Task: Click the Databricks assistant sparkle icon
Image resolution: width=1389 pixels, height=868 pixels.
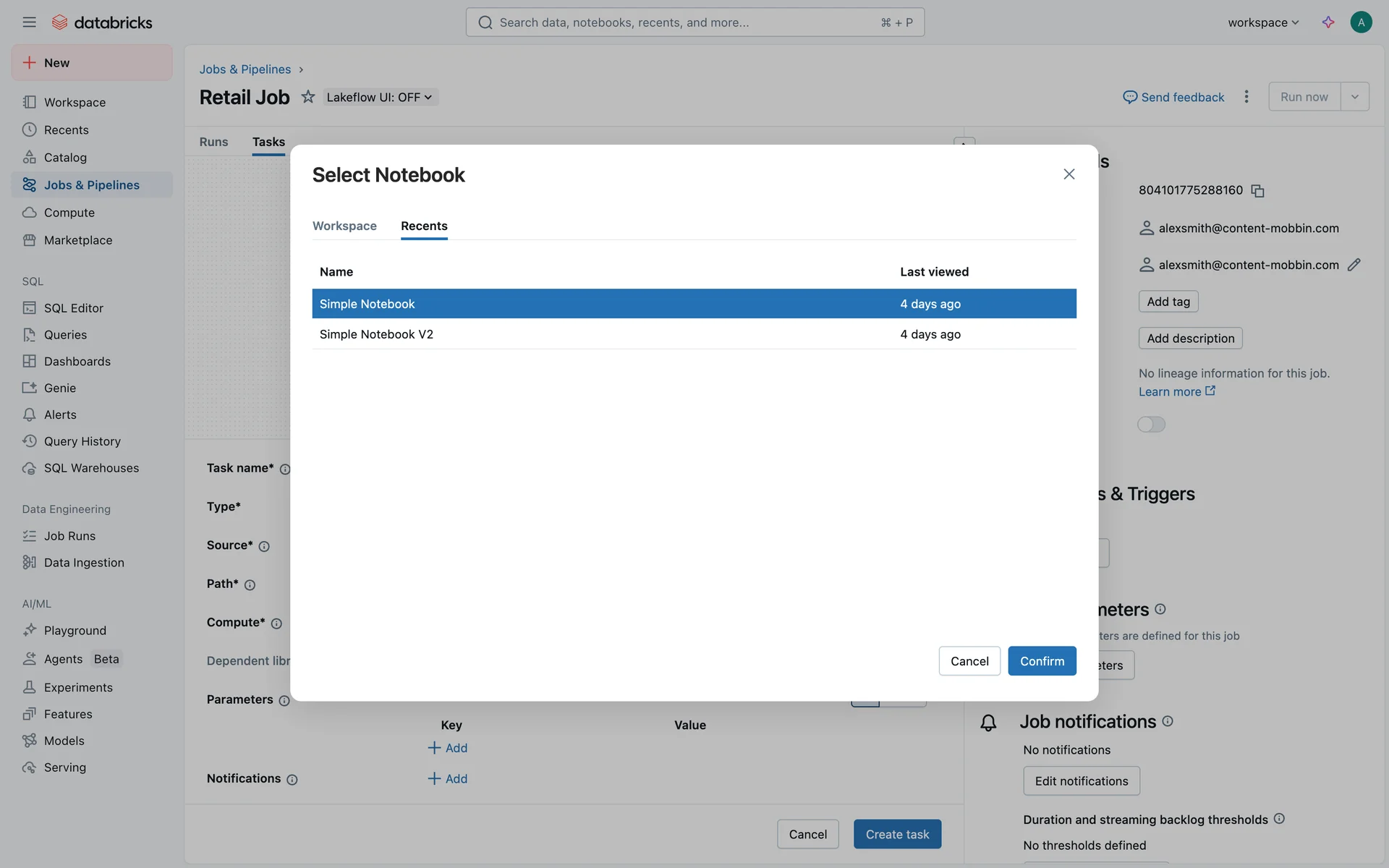Action: tap(1328, 22)
